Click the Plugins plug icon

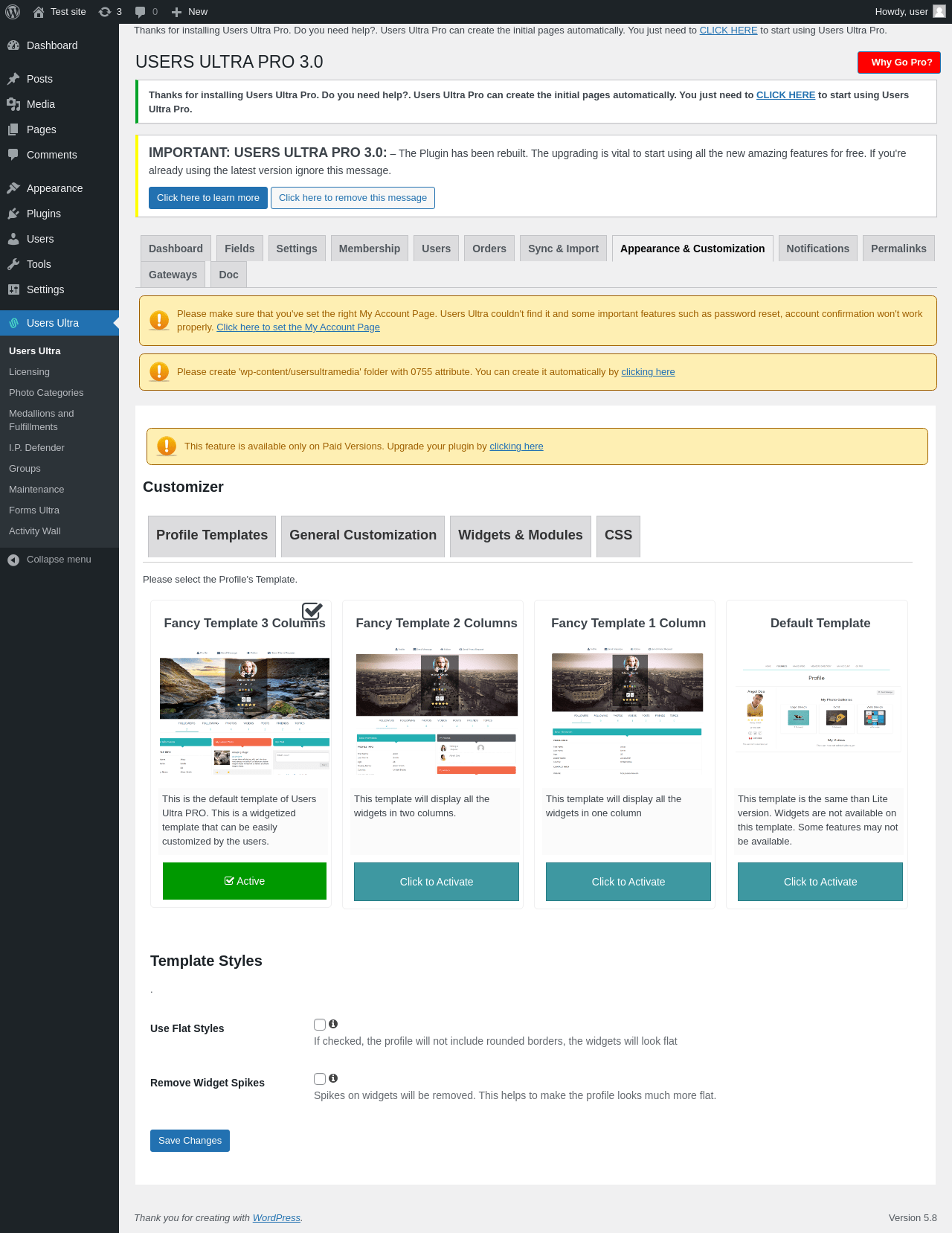click(x=13, y=214)
